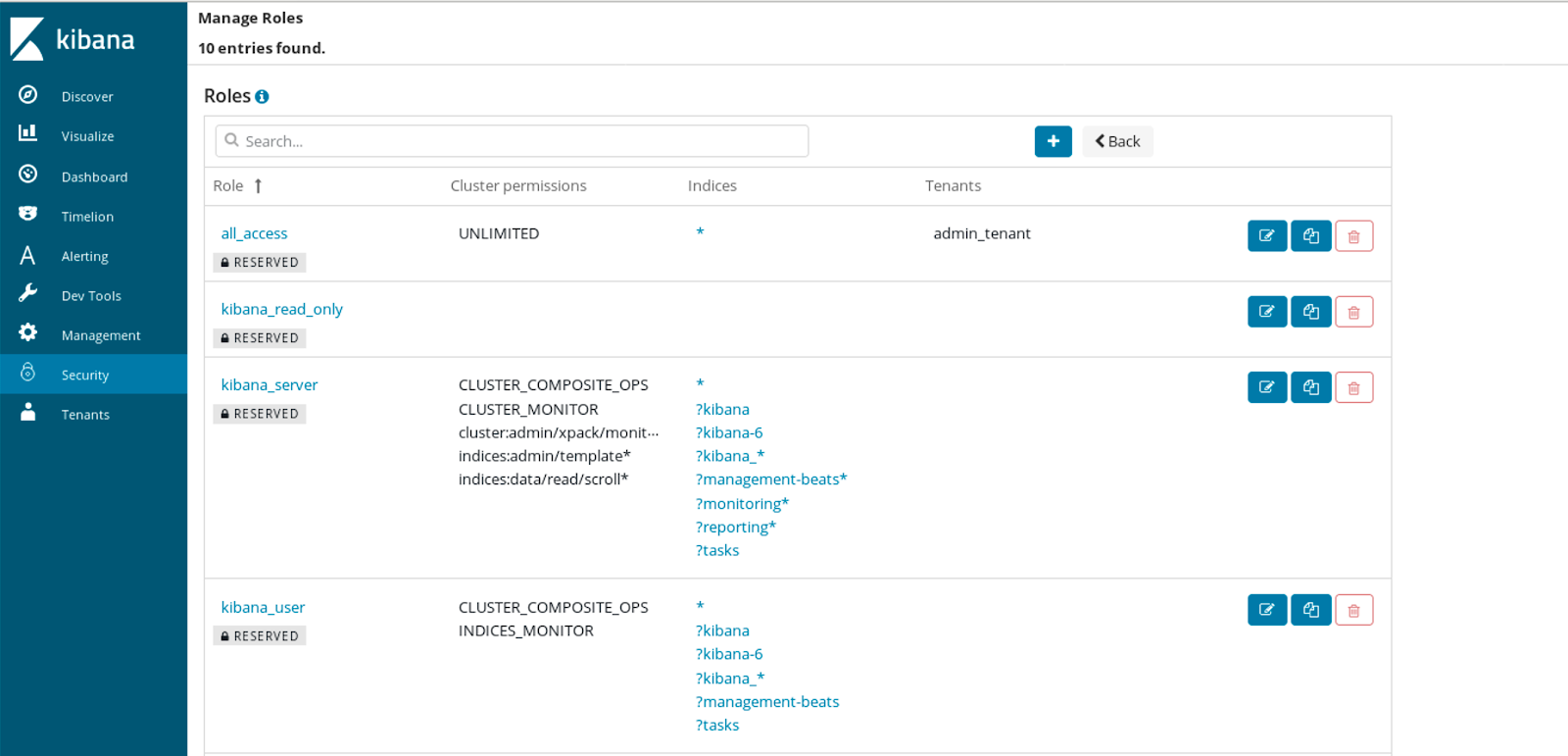Screen dimensions: 1568x756
Task: Open Dev Tools wrench icon
Action: pyautogui.click(x=27, y=293)
